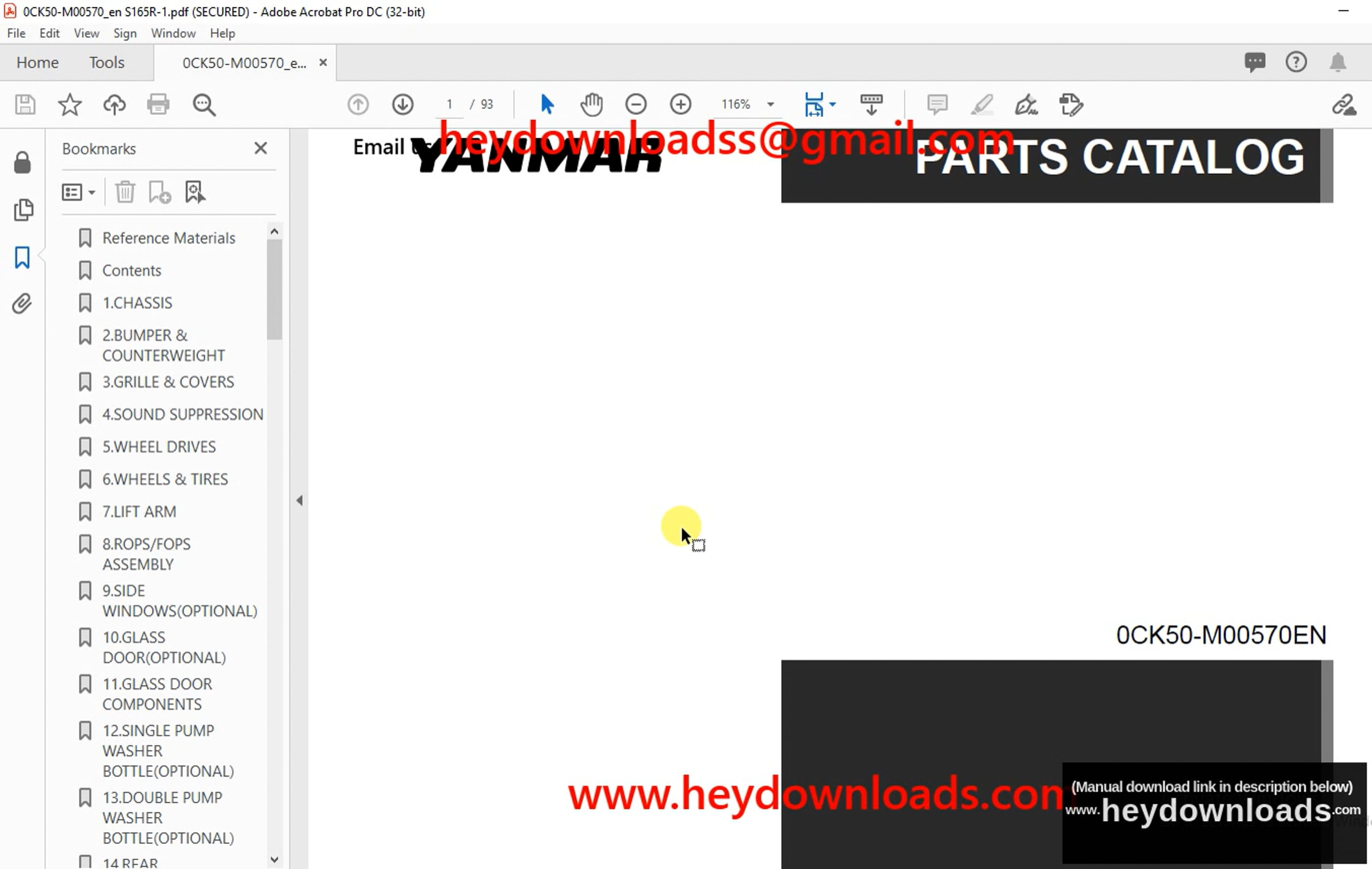
Task: Click the Zoom in plus icon
Action: tap(680, 105)
